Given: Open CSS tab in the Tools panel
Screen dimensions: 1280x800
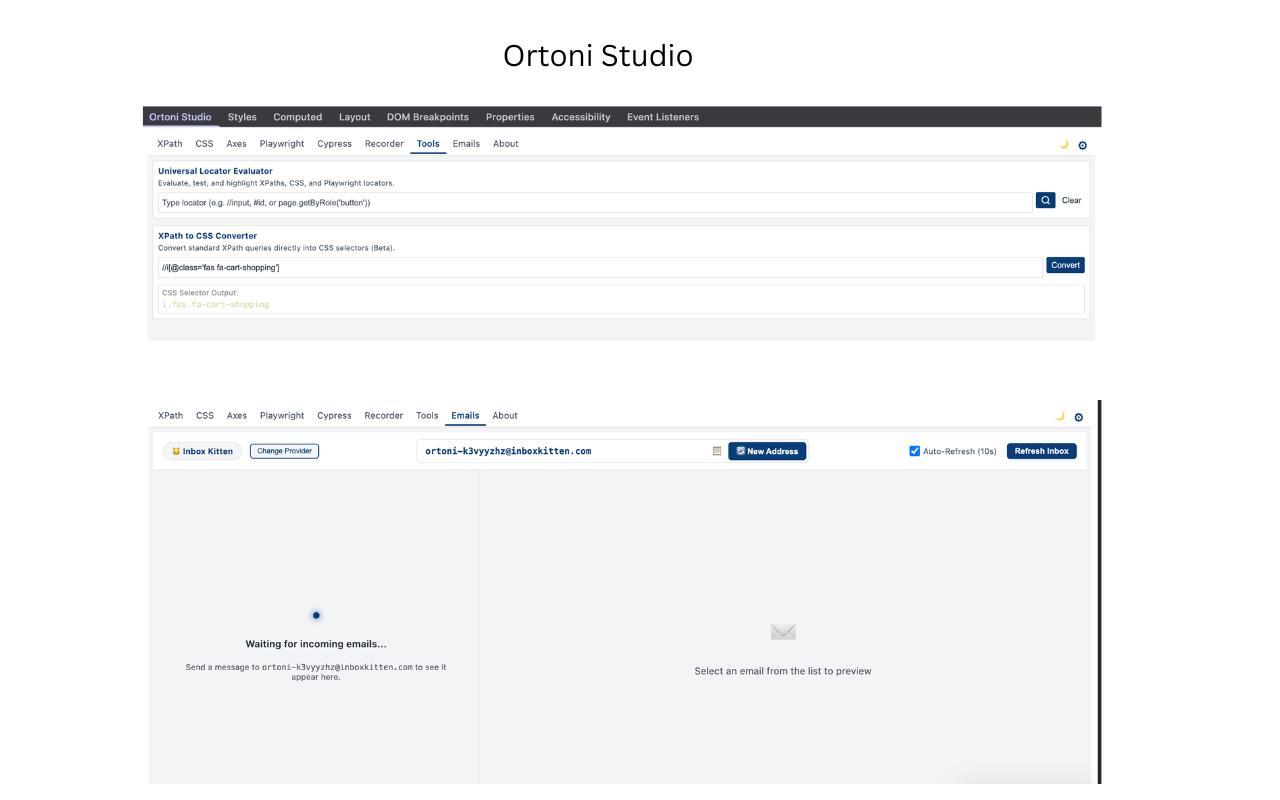Looking at the screenshot, I should pos(204,144).
